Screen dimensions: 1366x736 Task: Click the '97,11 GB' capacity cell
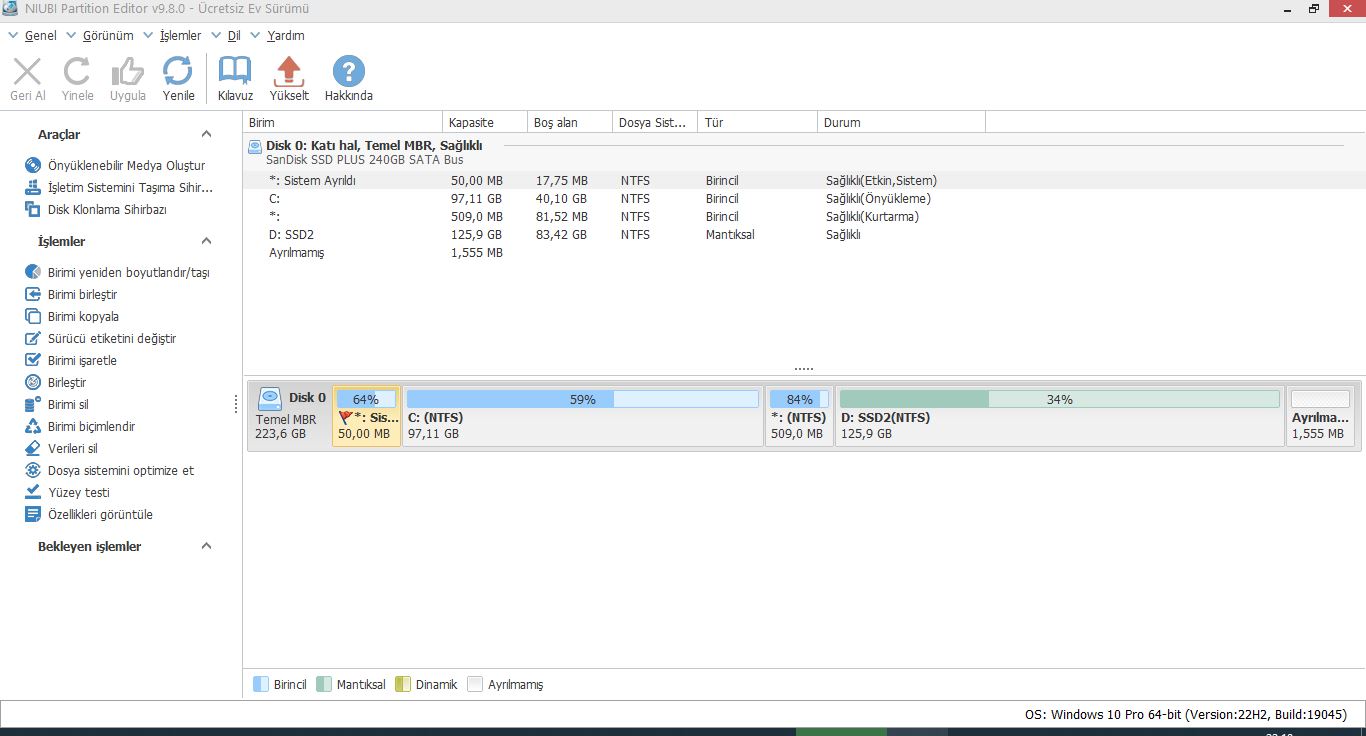point(476,199)
